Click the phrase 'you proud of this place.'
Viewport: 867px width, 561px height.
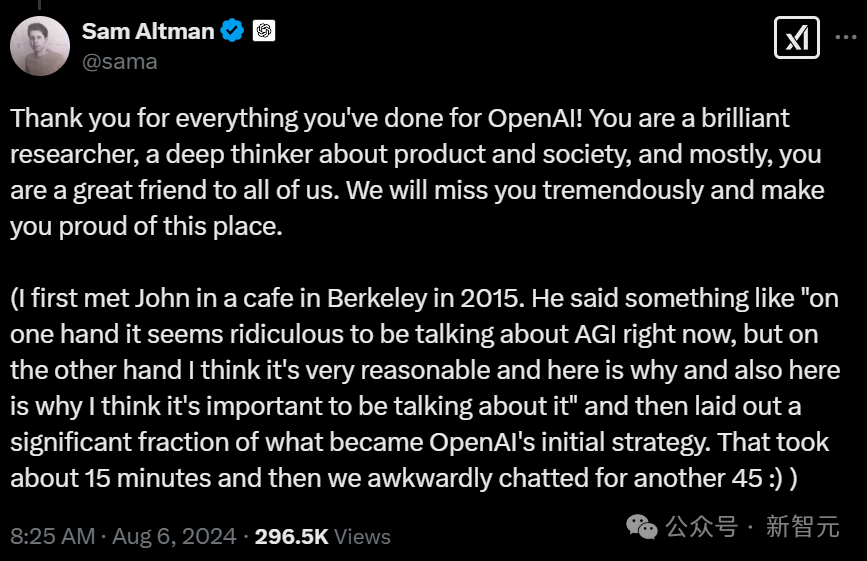point(147,227)
